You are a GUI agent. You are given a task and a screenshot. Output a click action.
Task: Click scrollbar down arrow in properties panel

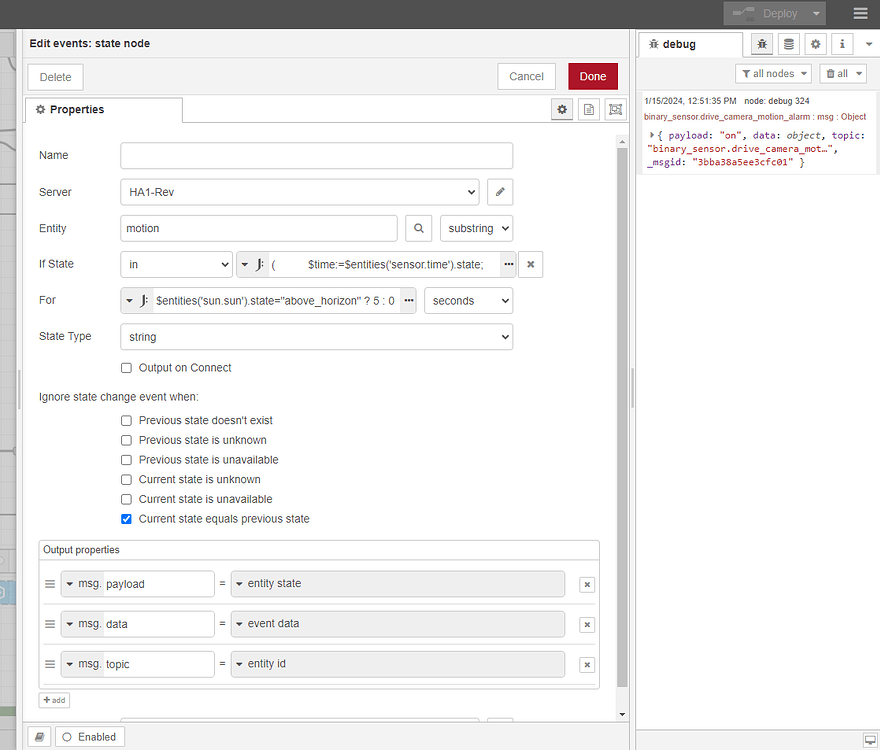pos(622,714)
